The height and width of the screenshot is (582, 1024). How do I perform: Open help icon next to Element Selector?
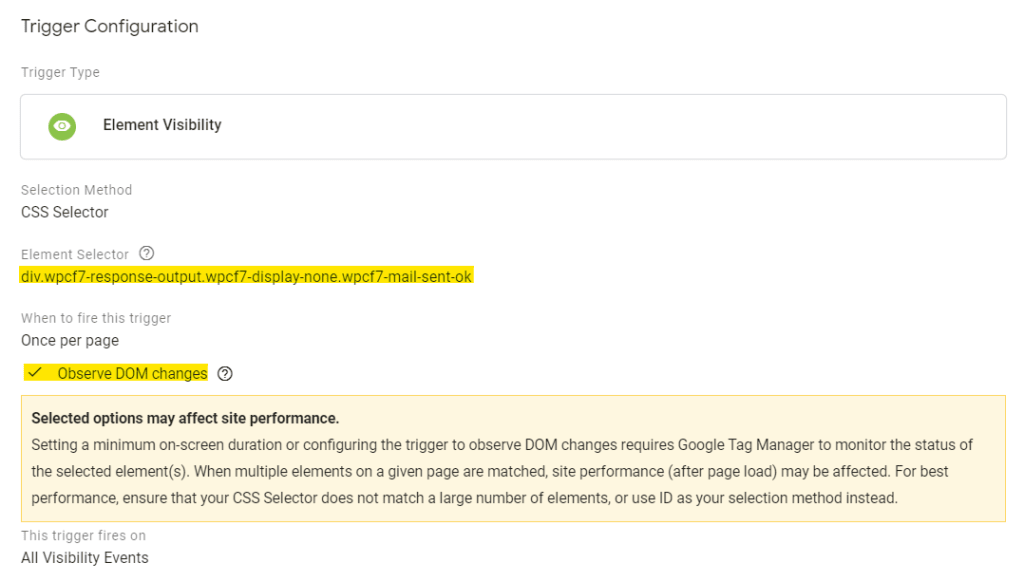[147, 254]
